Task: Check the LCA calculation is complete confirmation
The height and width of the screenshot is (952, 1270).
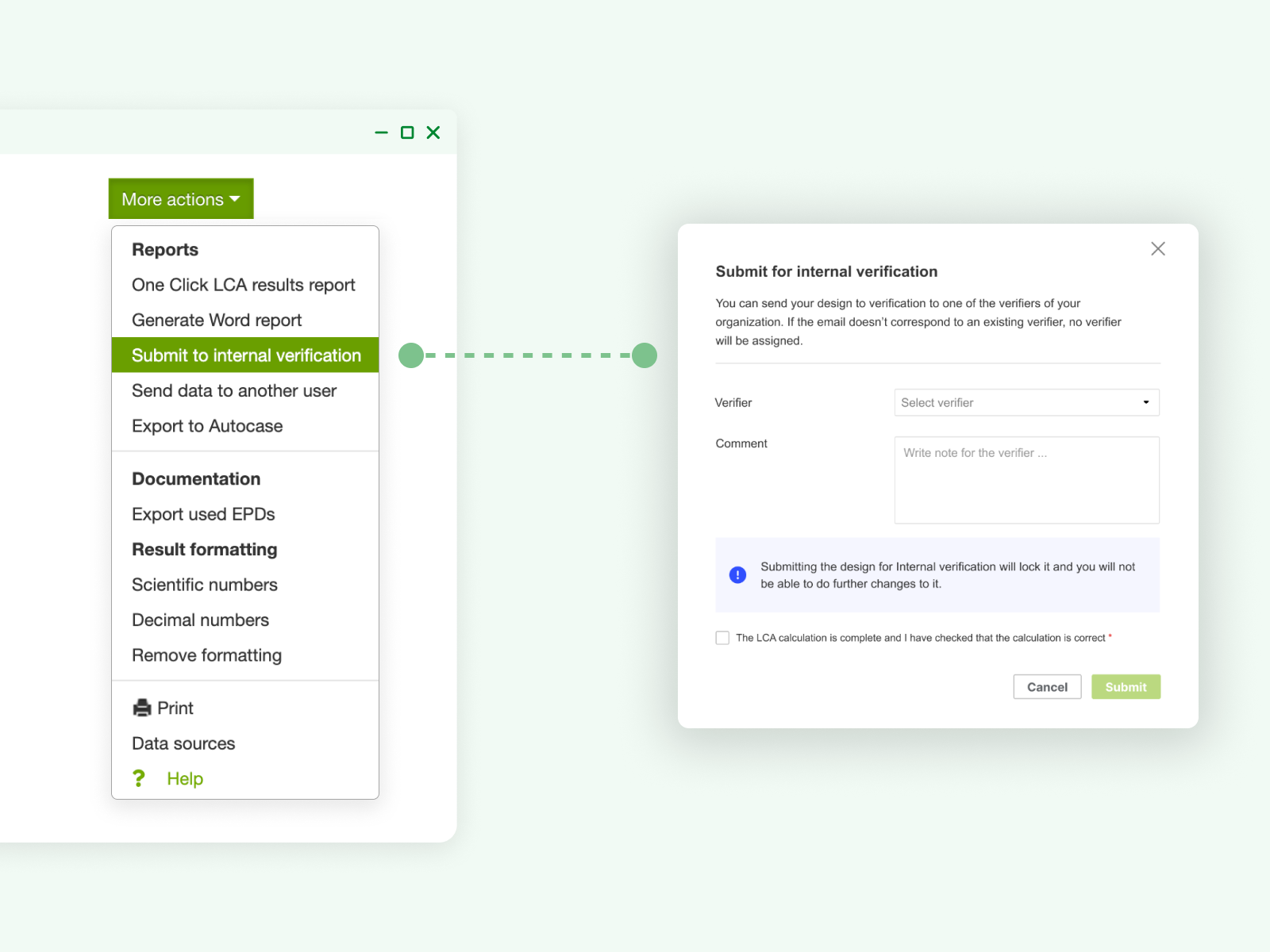Action: 722,637
